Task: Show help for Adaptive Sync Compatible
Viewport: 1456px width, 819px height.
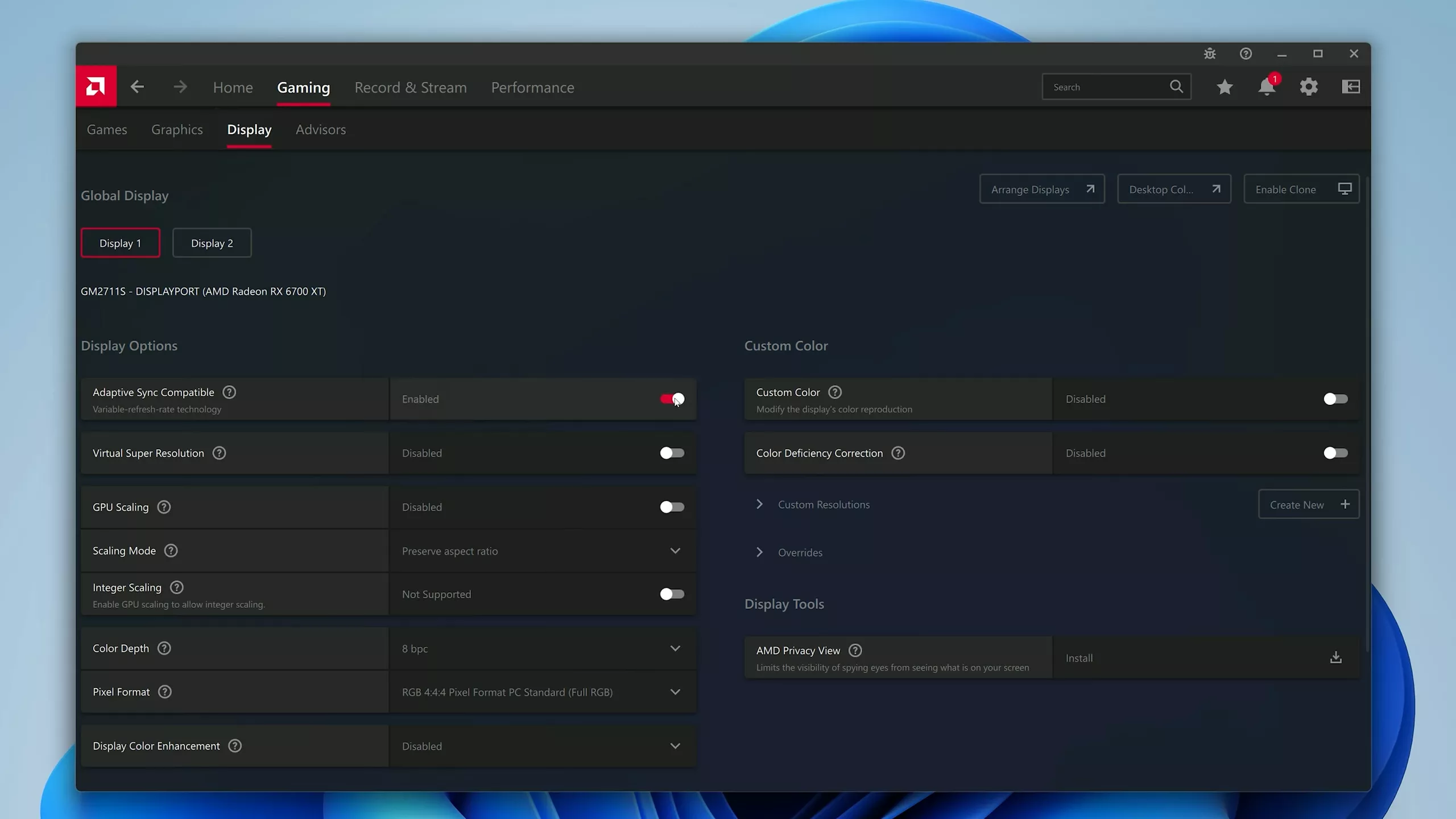Action: [229, 392]
